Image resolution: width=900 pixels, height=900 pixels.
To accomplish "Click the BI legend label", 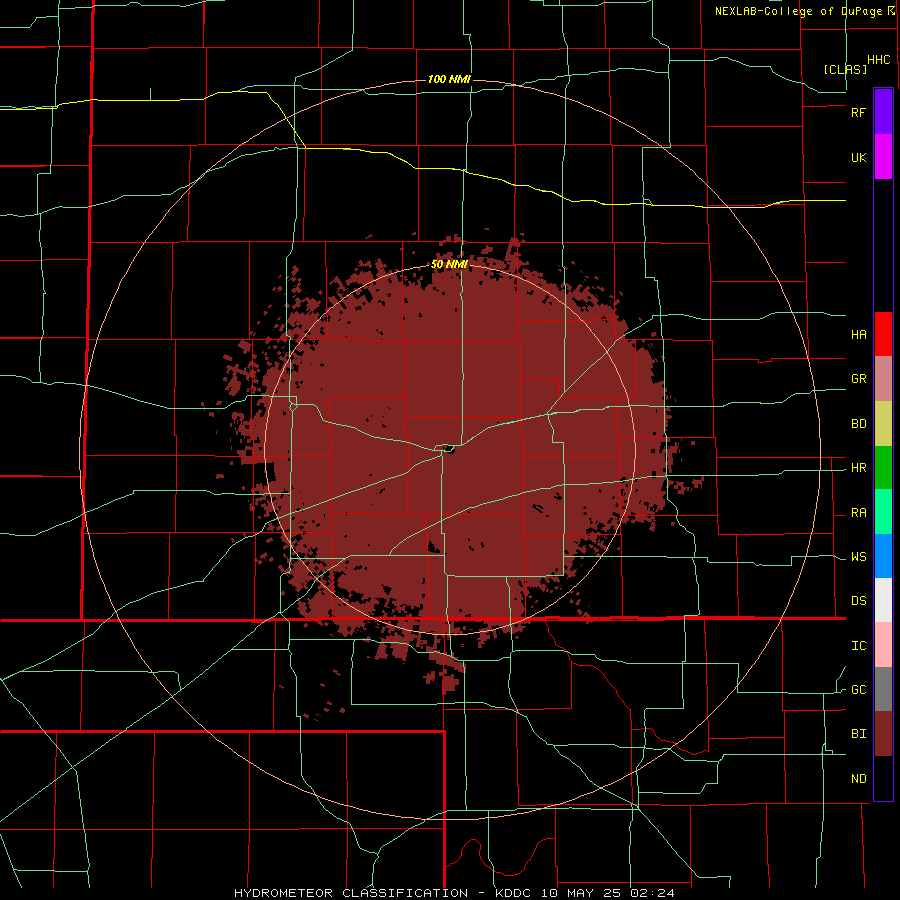I will (x=858, y=734).
